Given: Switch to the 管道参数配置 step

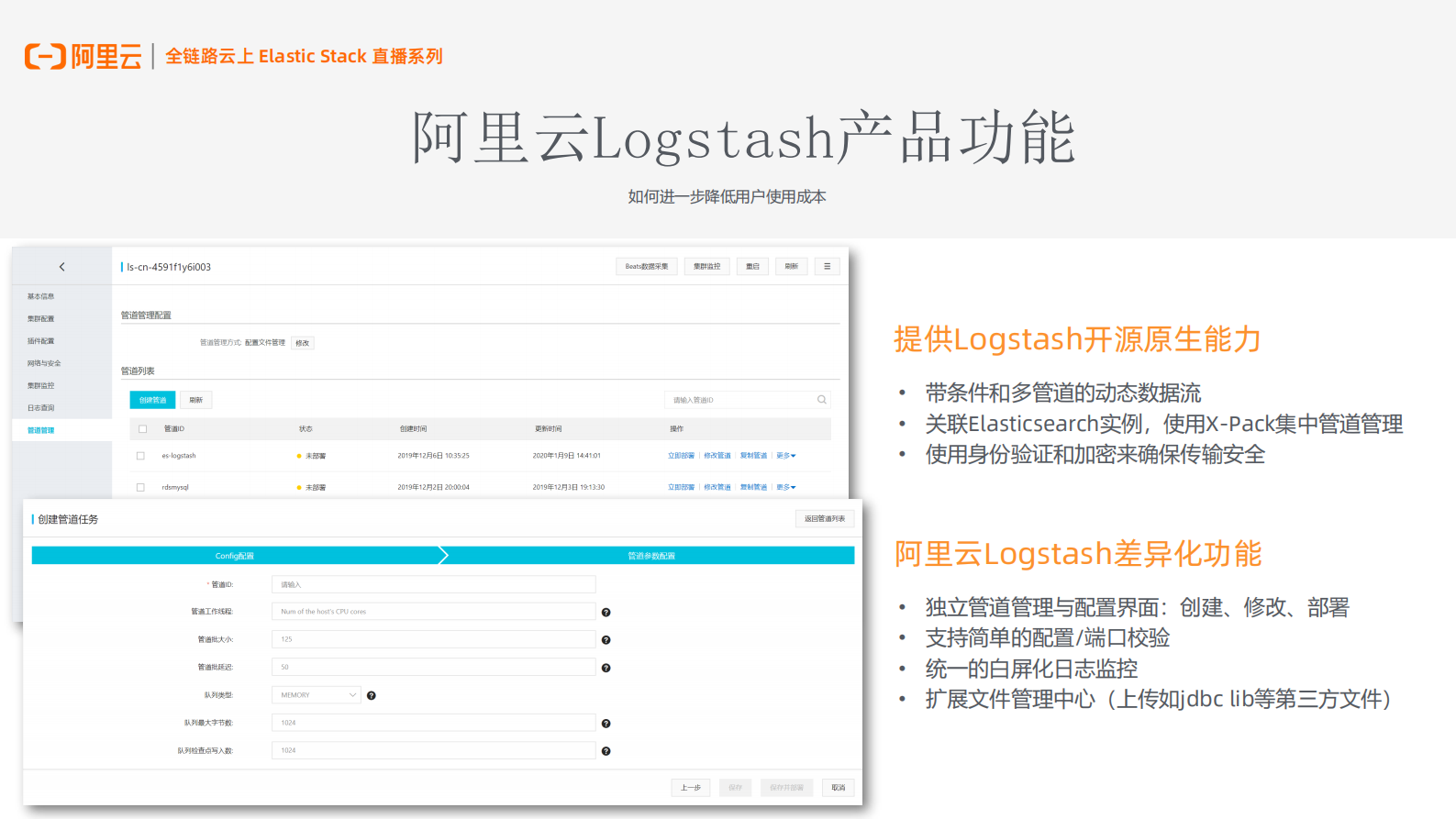Looking at the screenshot, I should (x=651, y=556).
